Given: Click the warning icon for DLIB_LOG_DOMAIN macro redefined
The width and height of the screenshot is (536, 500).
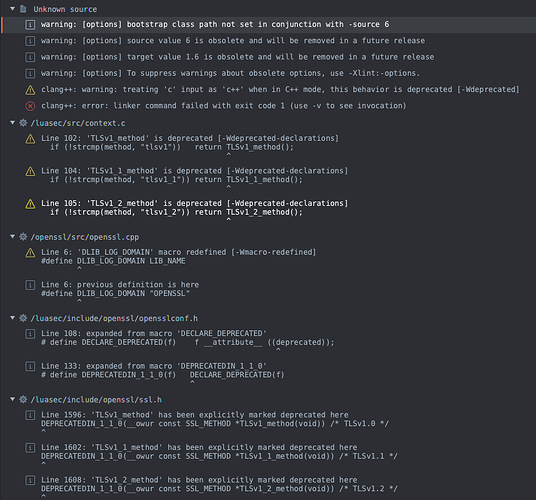Looking at the screenshot, I should [30, 253].
